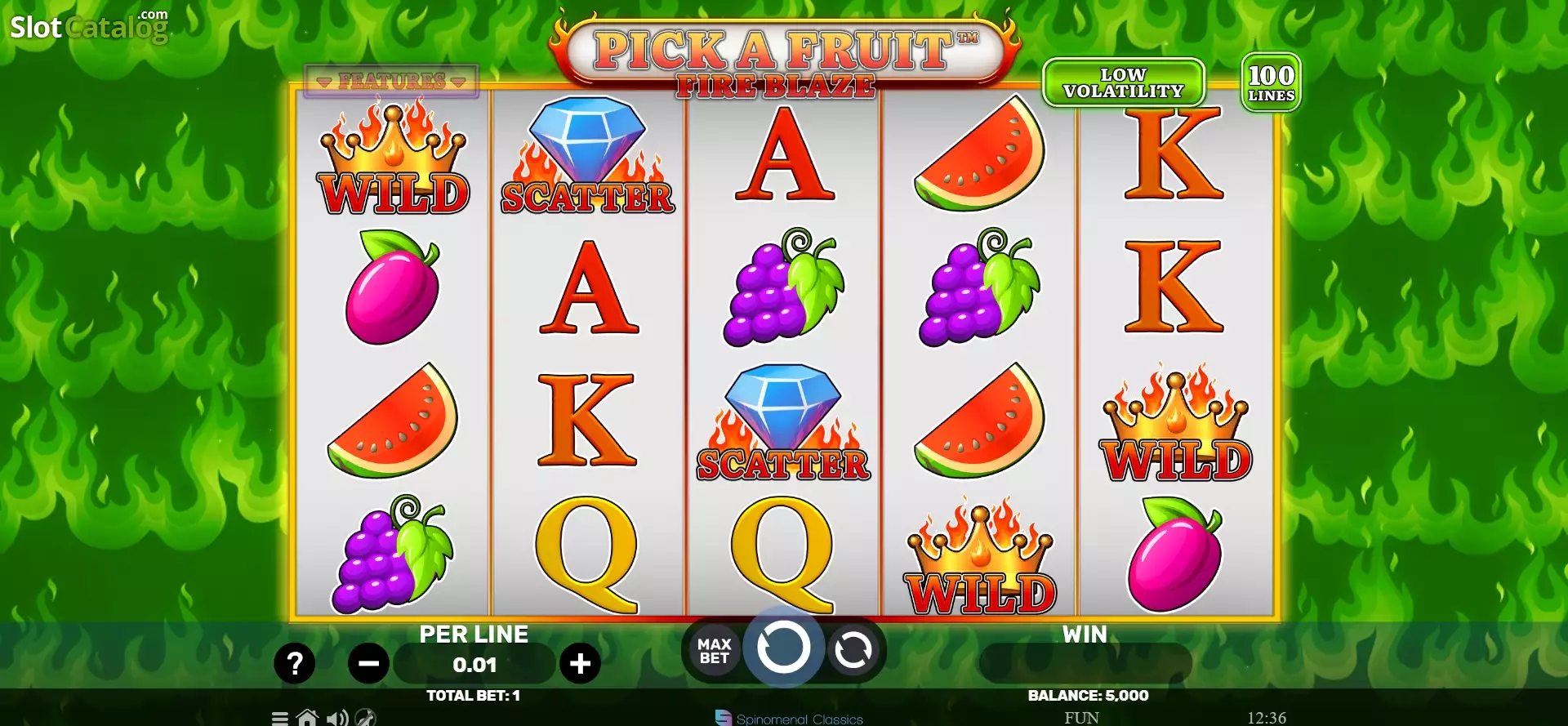Open the SlotCatalog.com logo link
1568x726 pixels.
coord(89,26)
